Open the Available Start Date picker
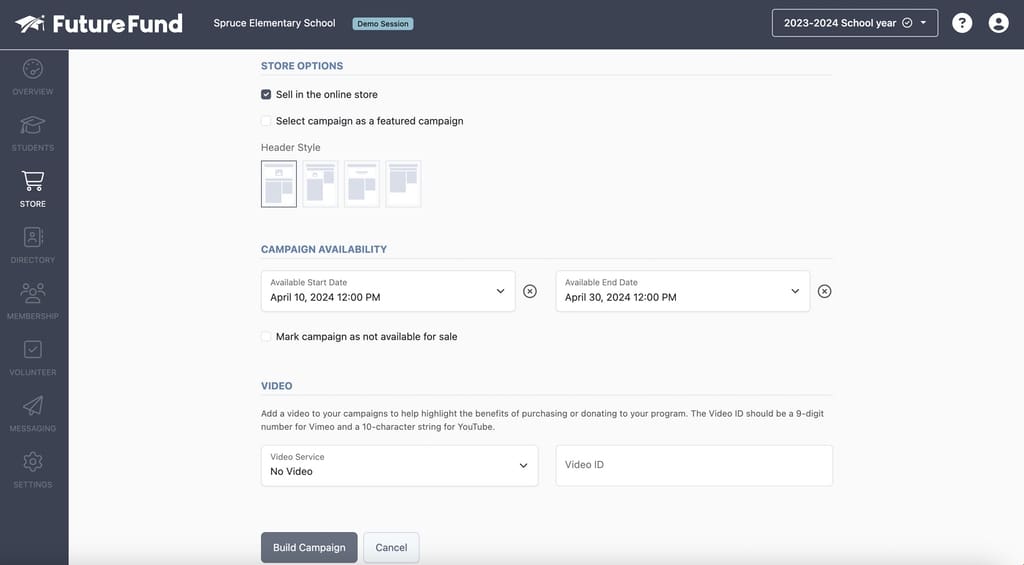This screenshot has width=1024, height=565. pyautogui.click(x=388, y=291)
